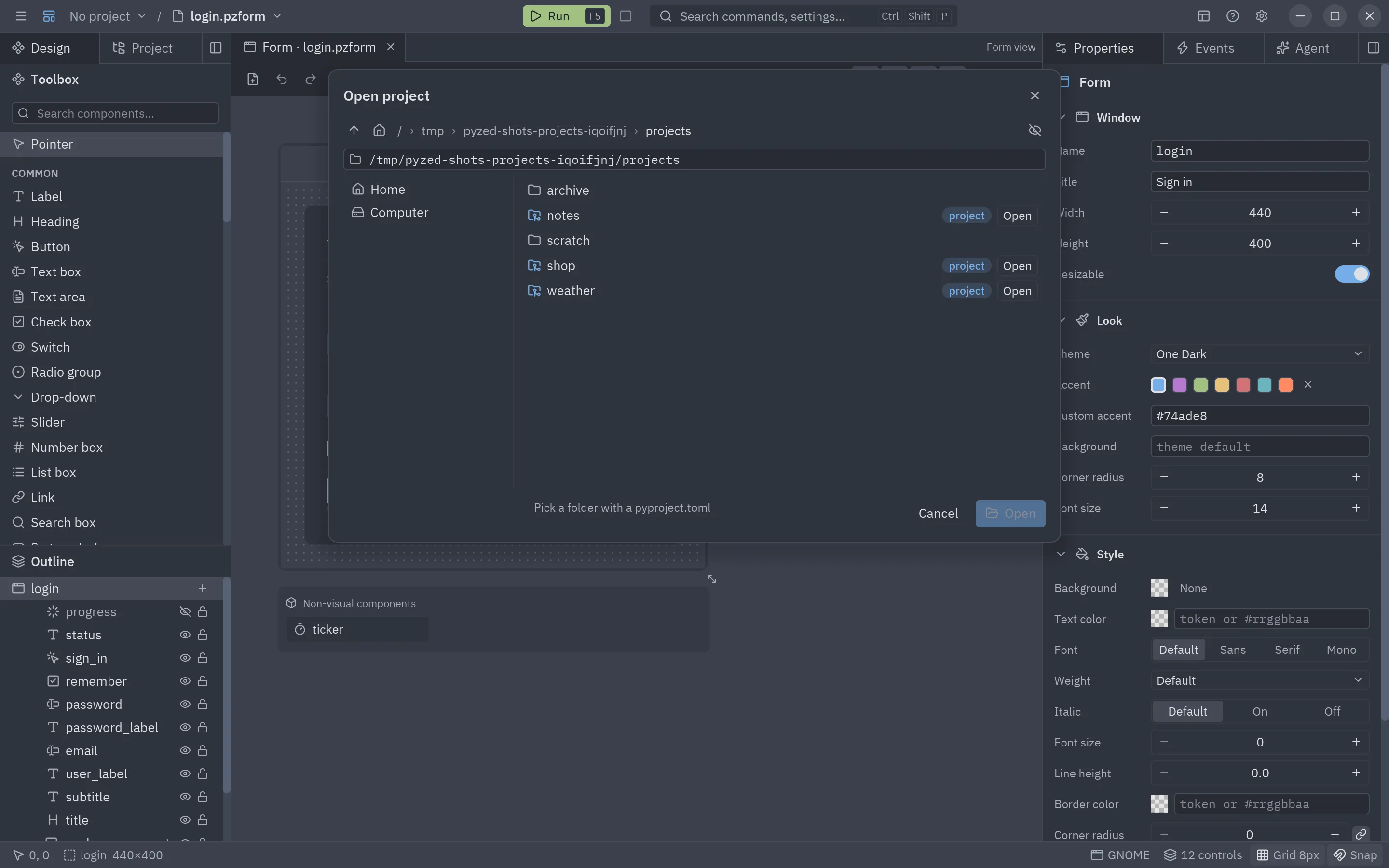Switch to the Events tab
Screen dimensions: 1389x868
1213,48
